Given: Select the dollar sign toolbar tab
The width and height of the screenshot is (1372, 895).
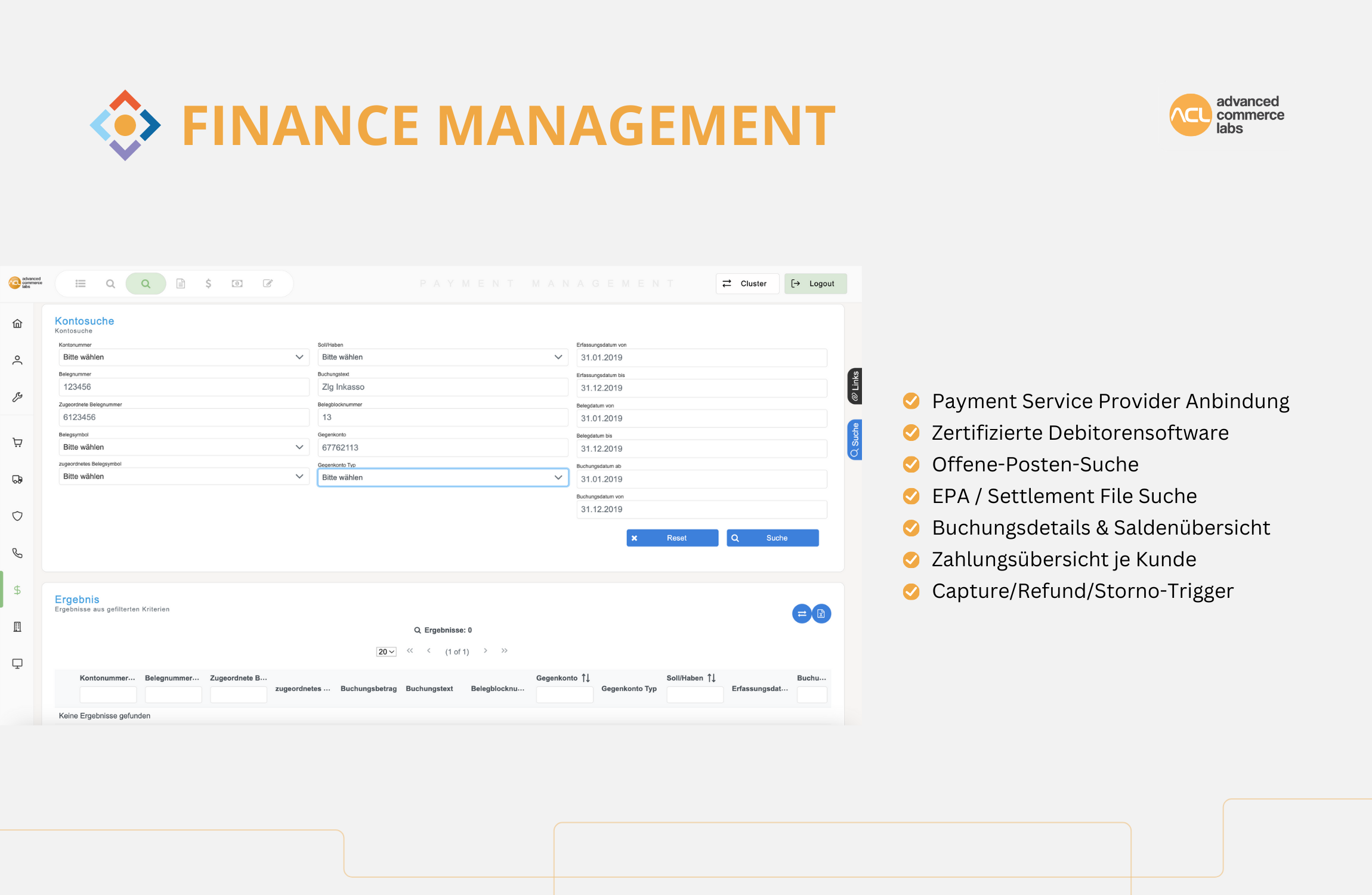Looking at the screenshot, I should tap(208, 283).
